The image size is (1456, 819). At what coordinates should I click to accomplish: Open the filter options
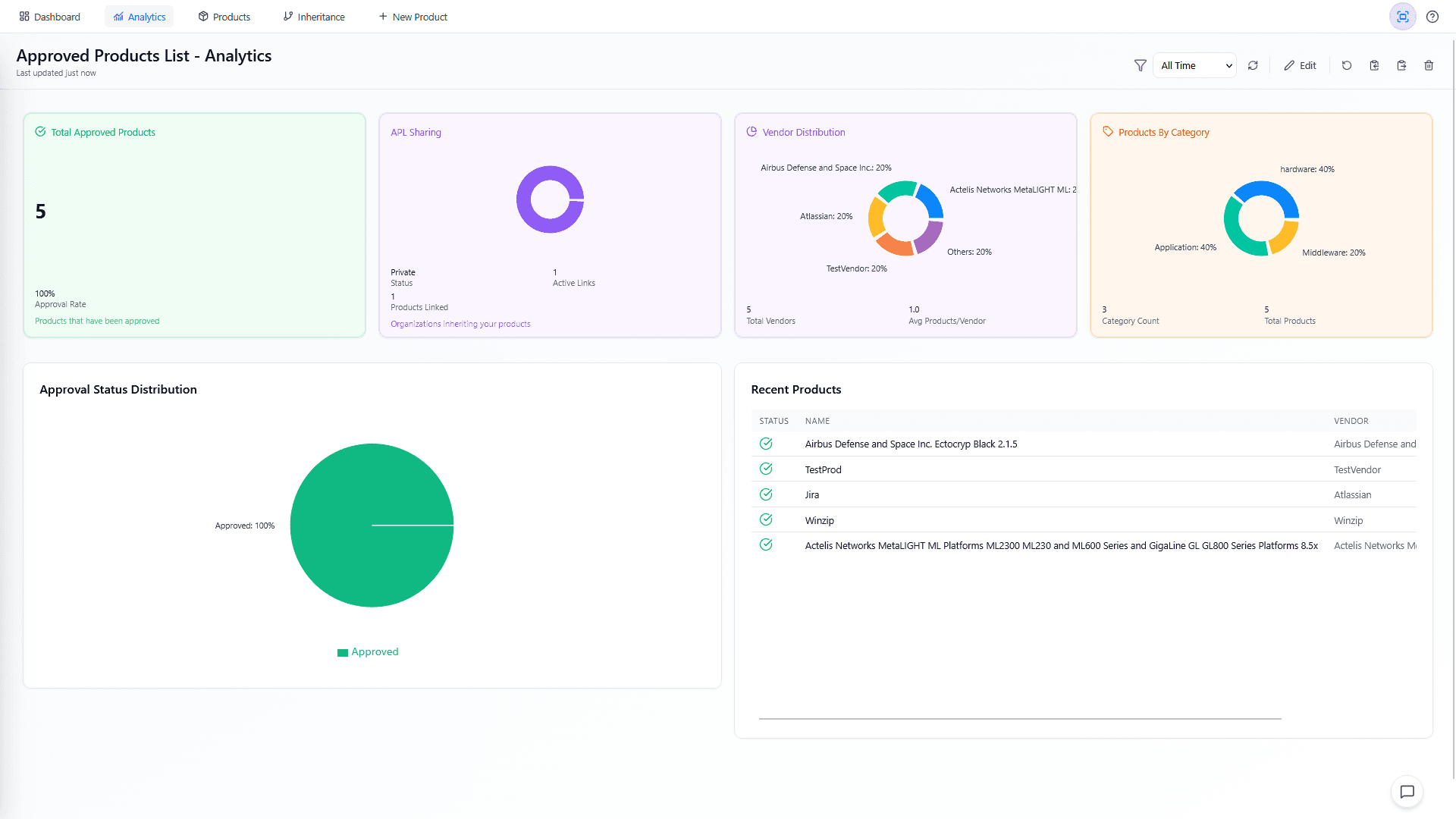pyautogui.click(x=1140, y=65)
